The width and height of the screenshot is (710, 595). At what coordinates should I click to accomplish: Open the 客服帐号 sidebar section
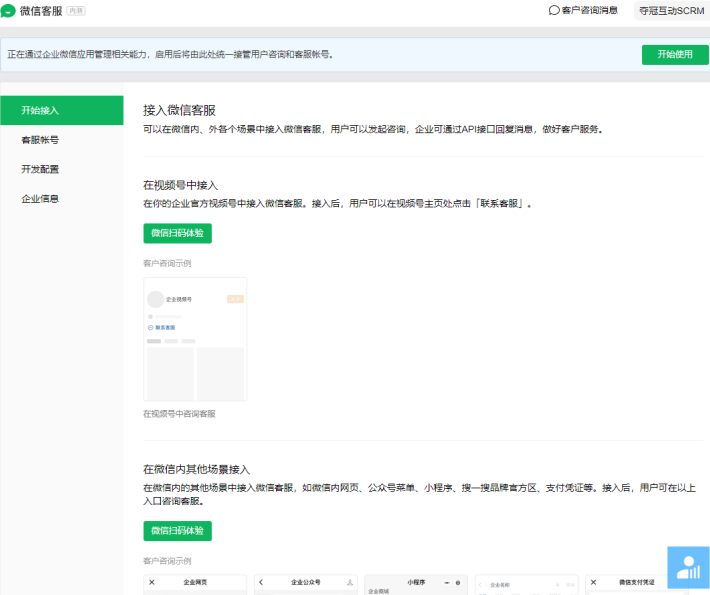point(40,140)
